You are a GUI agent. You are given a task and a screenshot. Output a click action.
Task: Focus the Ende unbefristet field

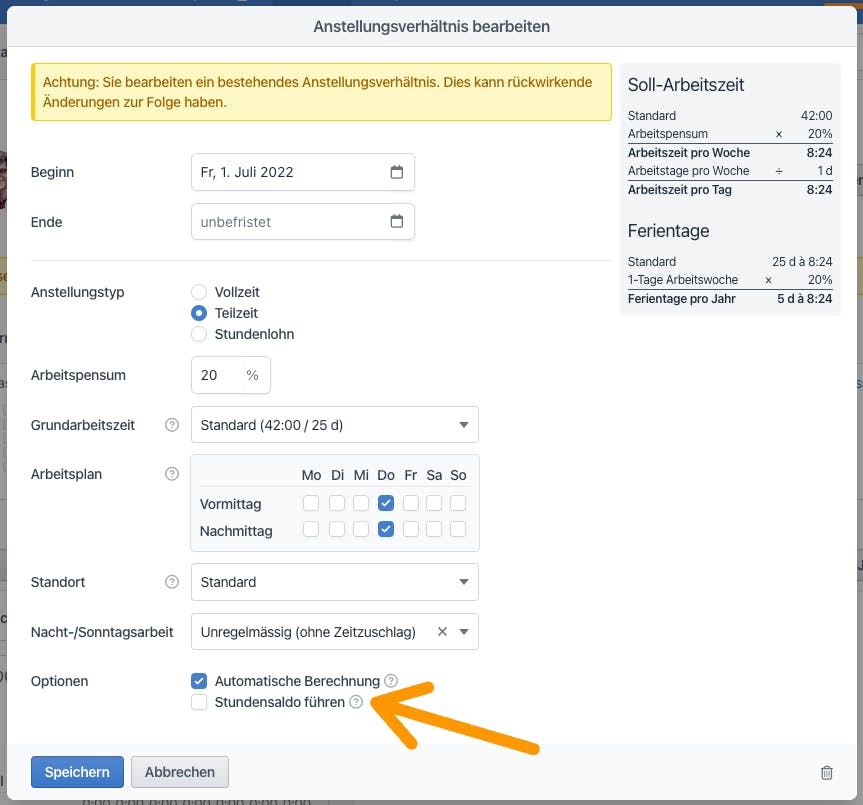coord(303,222)
